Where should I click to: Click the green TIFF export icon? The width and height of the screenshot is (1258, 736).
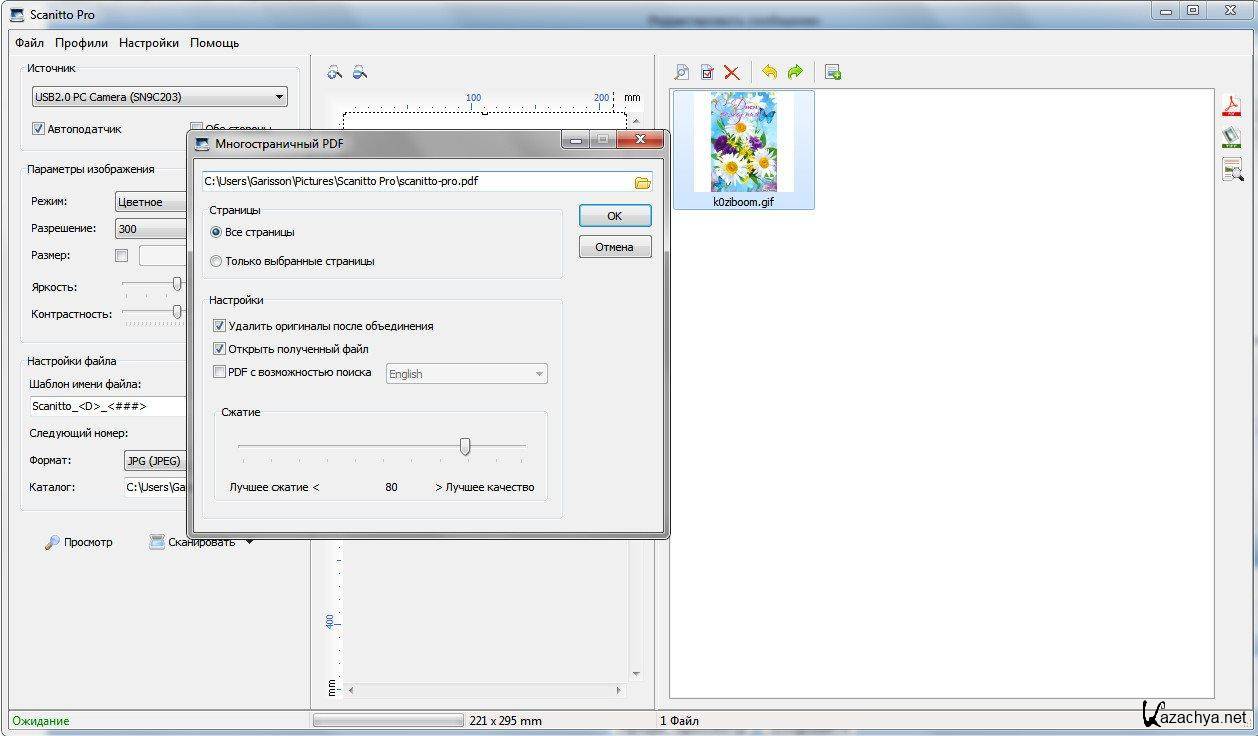click(1231, 137)
